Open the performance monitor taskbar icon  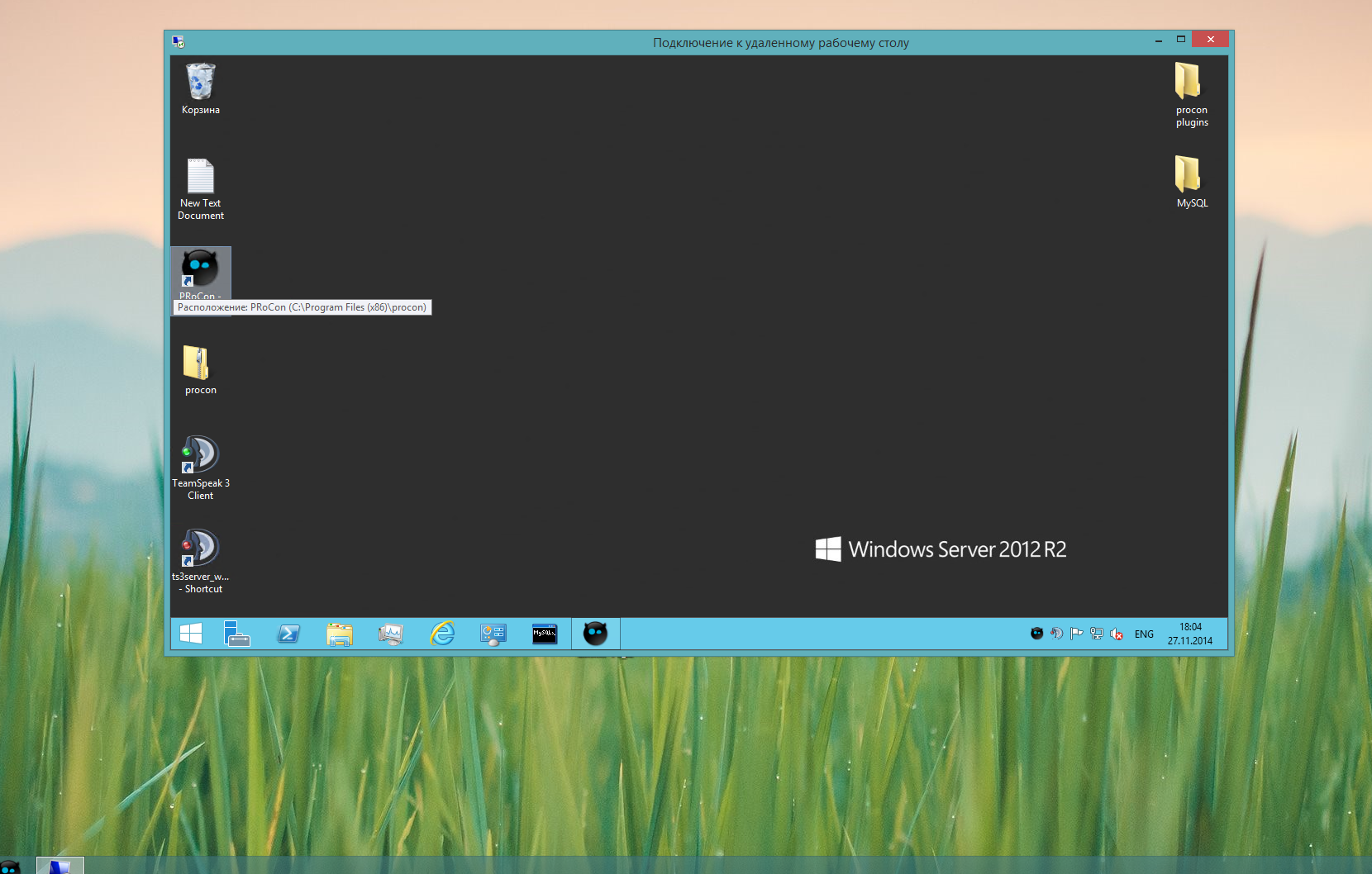pyautogui.click(x=391, y=634)
